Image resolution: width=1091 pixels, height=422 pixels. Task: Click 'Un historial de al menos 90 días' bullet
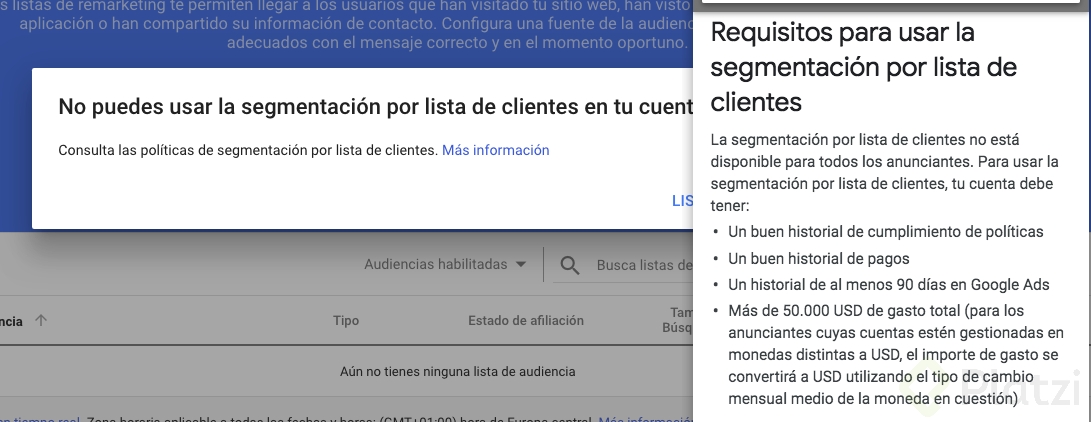tap(889, 284)
